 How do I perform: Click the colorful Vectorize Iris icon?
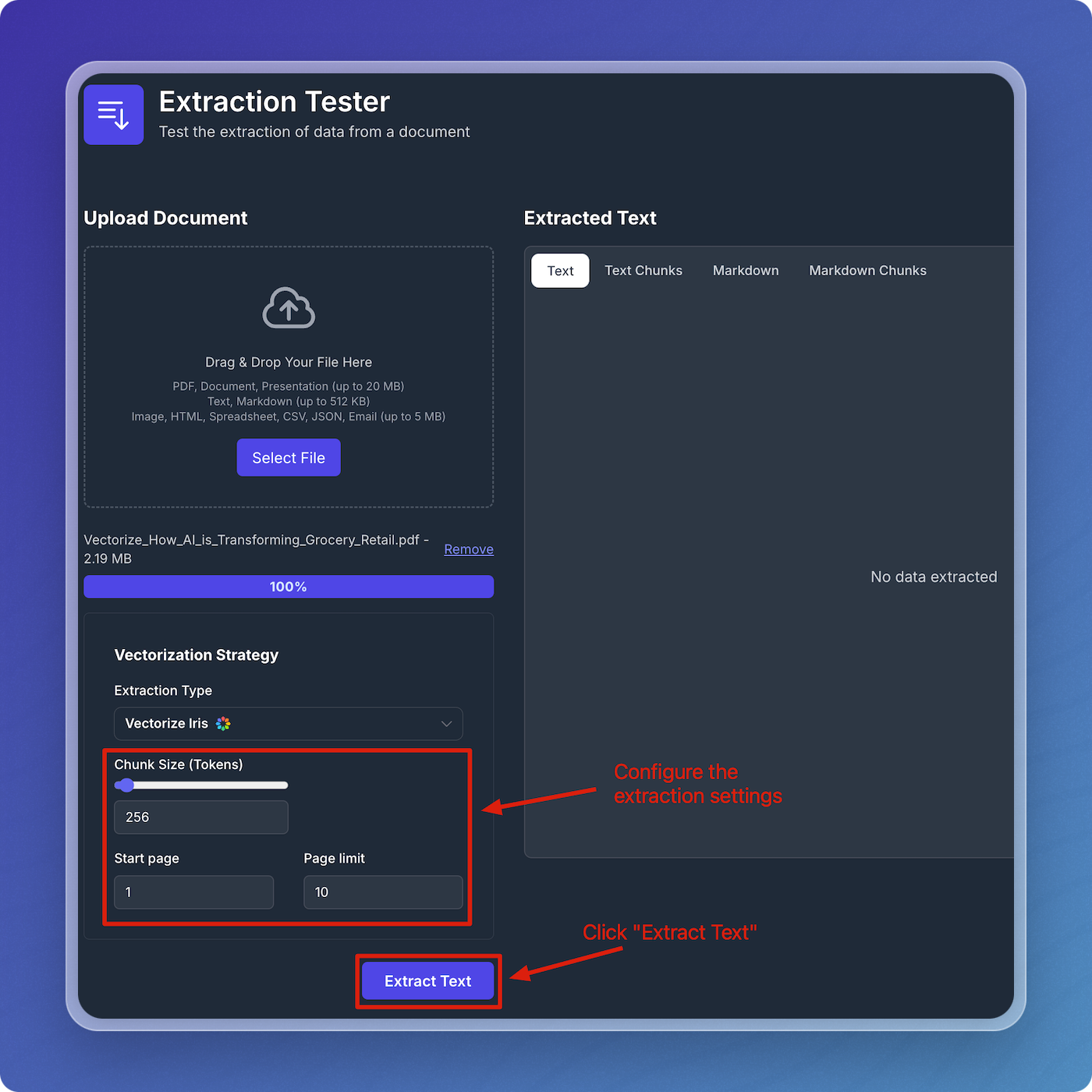tap(224, 724)
